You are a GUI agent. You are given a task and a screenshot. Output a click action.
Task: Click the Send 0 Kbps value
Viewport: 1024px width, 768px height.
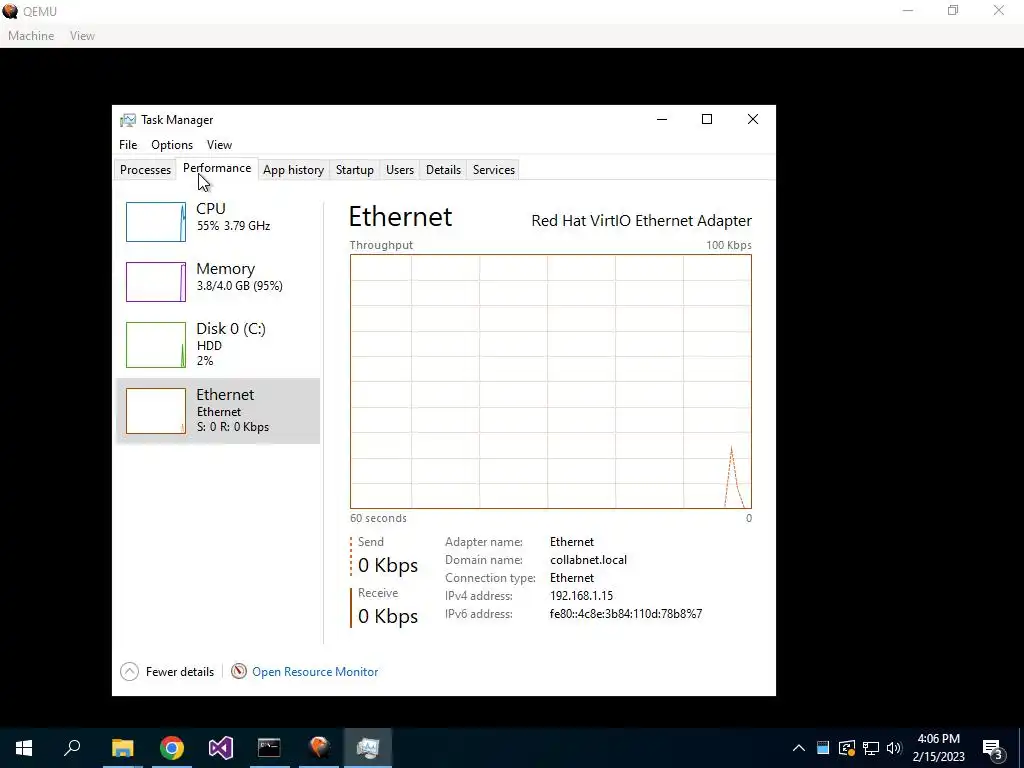[x=388, y=566]
